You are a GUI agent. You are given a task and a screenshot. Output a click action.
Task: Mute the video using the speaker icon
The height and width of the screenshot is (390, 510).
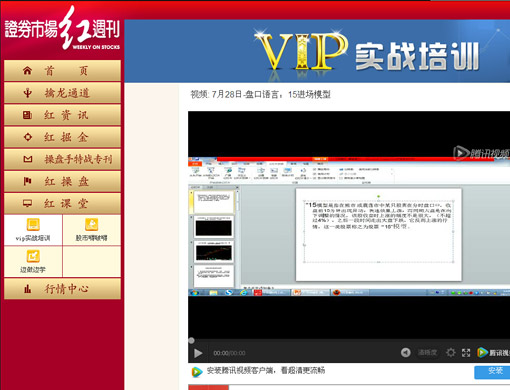406,352
